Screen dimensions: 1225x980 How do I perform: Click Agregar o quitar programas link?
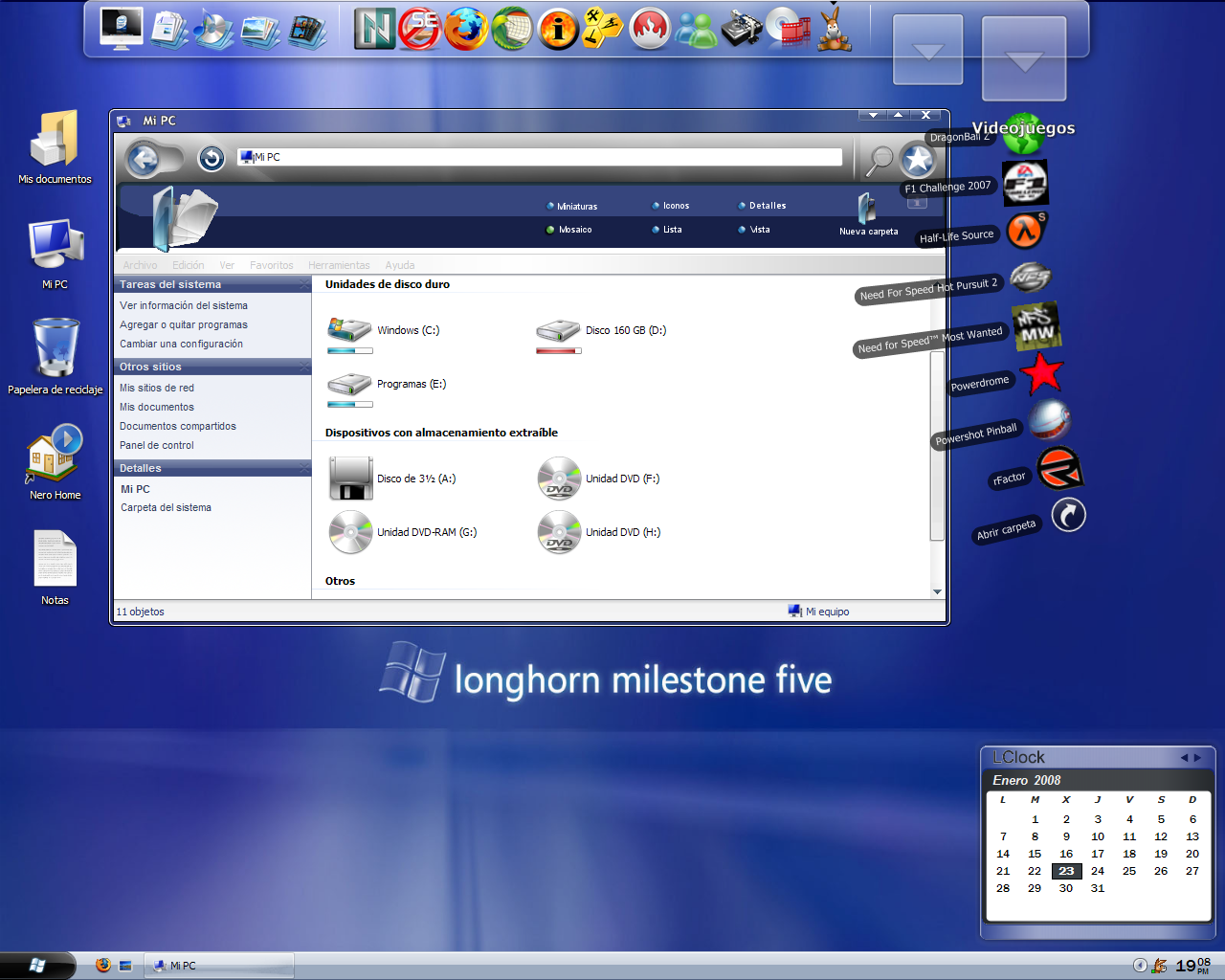(x=184, y=325)
